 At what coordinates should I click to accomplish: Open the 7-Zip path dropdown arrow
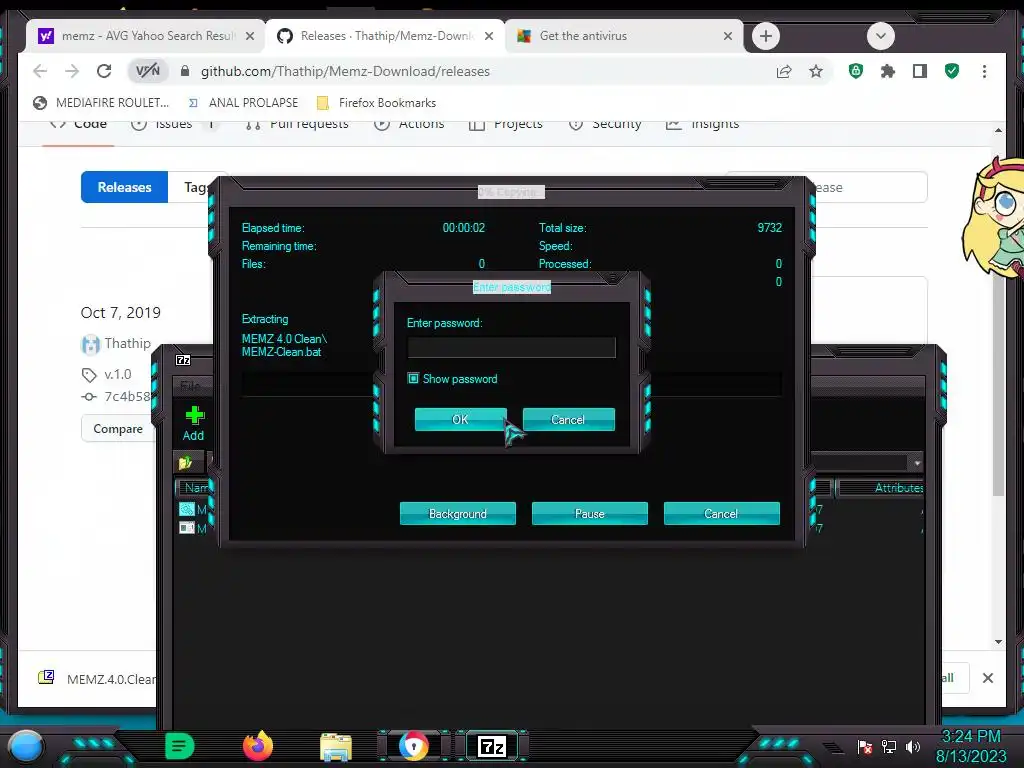[917, 463]
